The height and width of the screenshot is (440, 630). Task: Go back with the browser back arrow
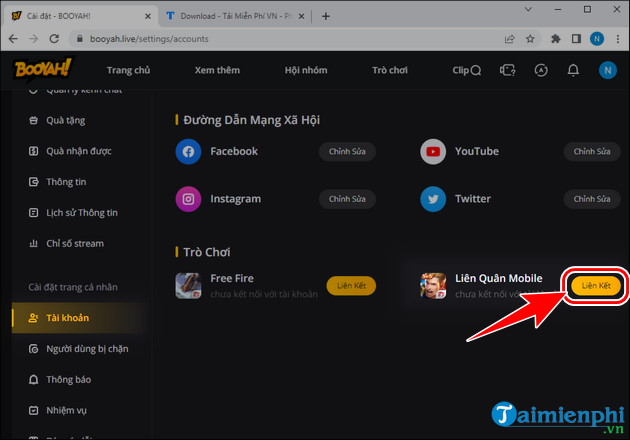click(13, 39)
